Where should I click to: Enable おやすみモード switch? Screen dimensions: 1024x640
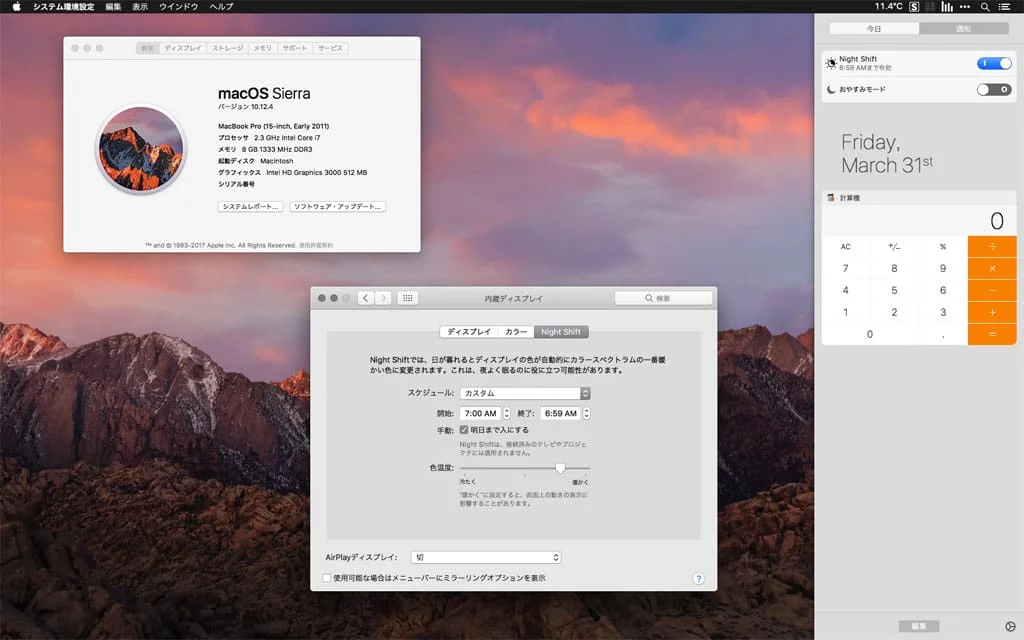[994, 89]
